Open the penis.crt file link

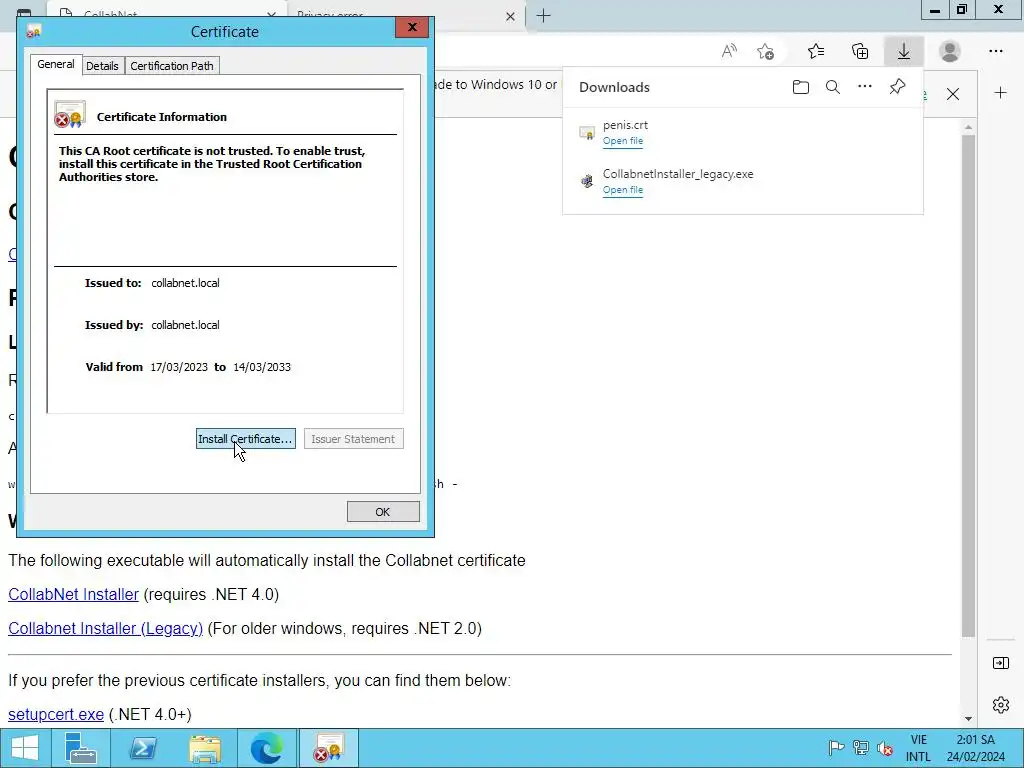(622, 141)
